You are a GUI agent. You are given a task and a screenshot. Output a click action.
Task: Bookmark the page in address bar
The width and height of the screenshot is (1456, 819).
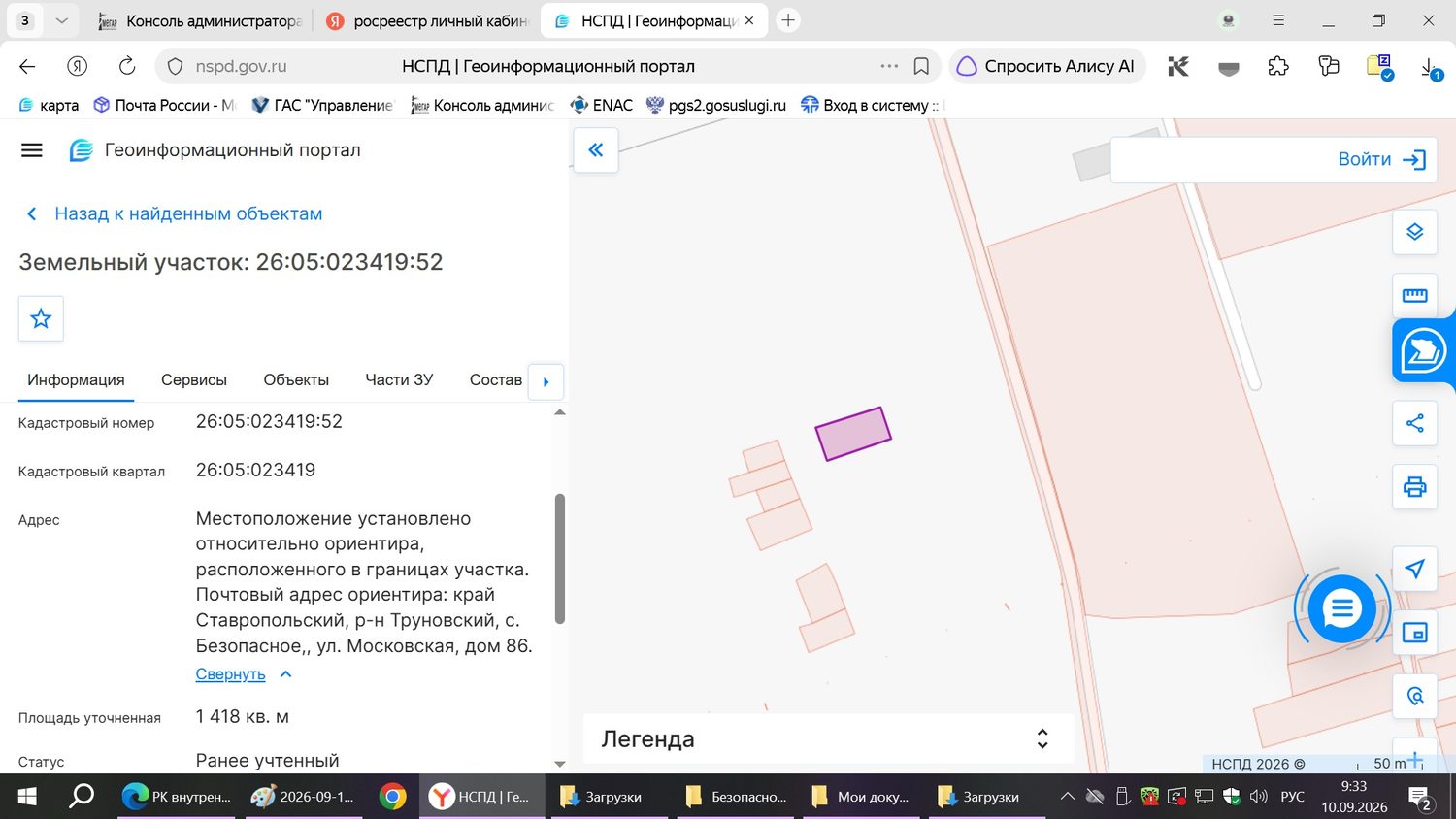coord(921,66)
